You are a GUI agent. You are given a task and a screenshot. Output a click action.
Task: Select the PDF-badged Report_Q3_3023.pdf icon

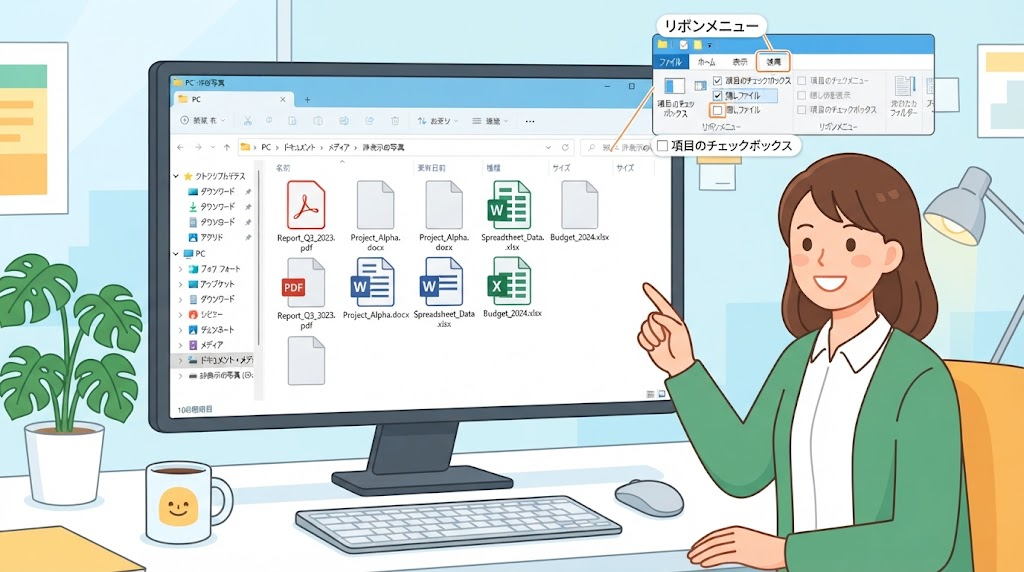tap(304, 282)
